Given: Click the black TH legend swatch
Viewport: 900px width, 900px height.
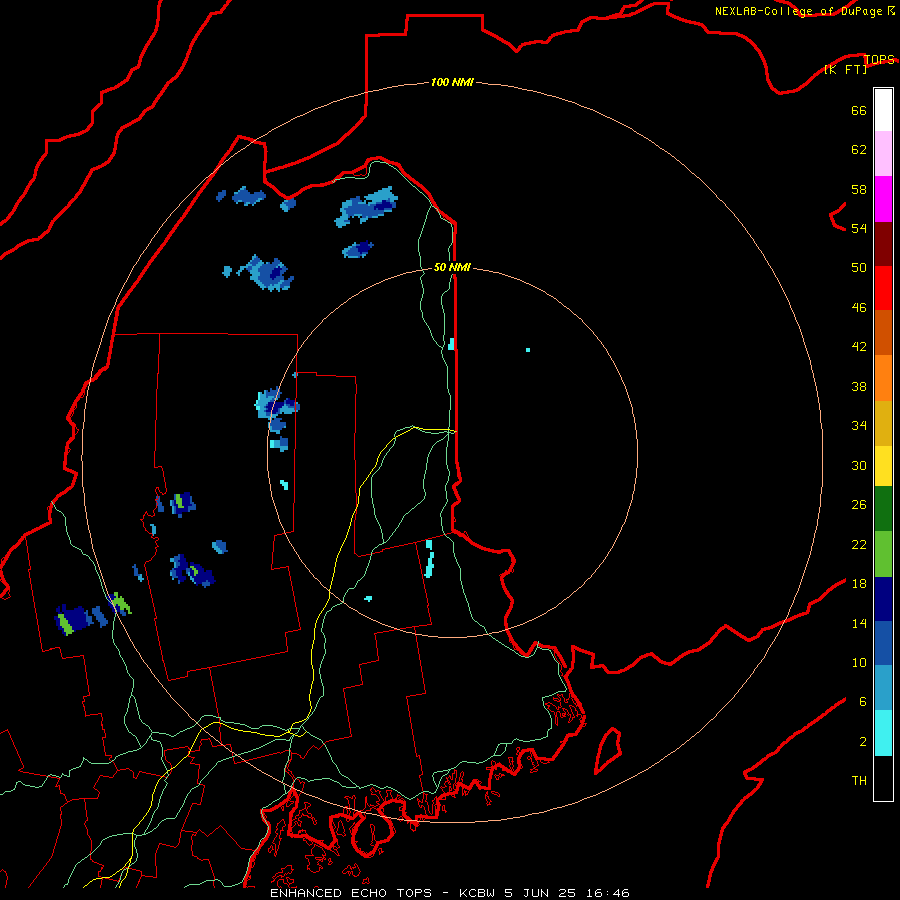Looking at the screenshot, I should 883,778.
